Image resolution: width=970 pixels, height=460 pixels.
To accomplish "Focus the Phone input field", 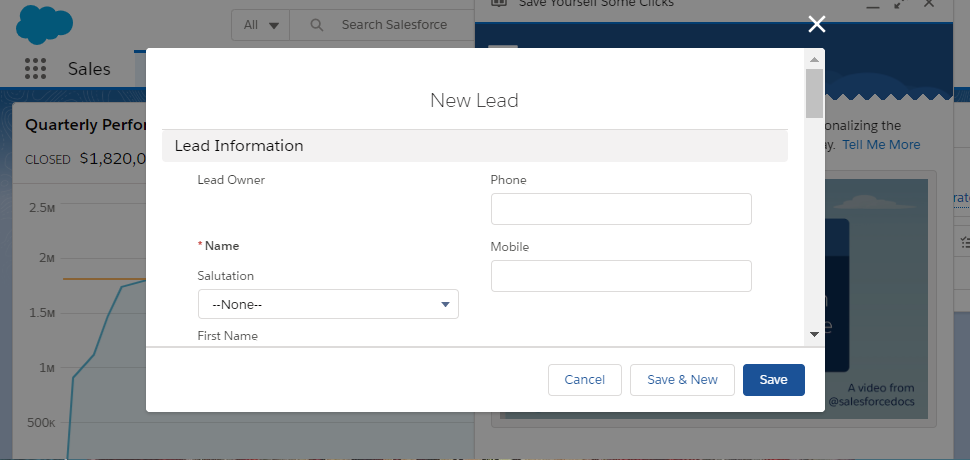I will pos(620,209).
